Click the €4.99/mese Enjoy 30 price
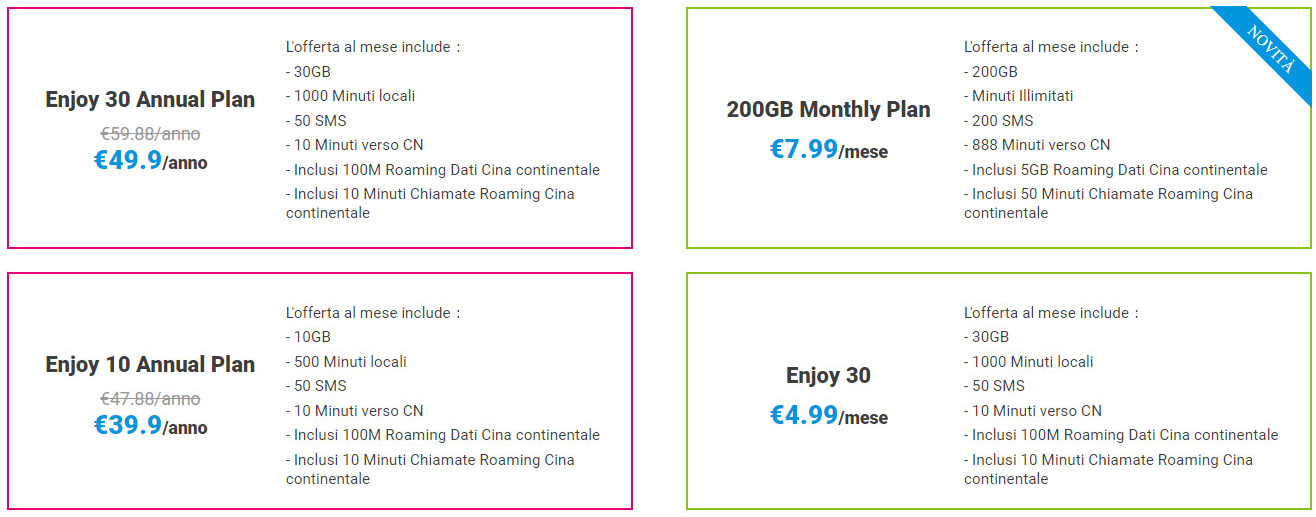This screenshot has width=1316, height=517. tap(828, 415)
